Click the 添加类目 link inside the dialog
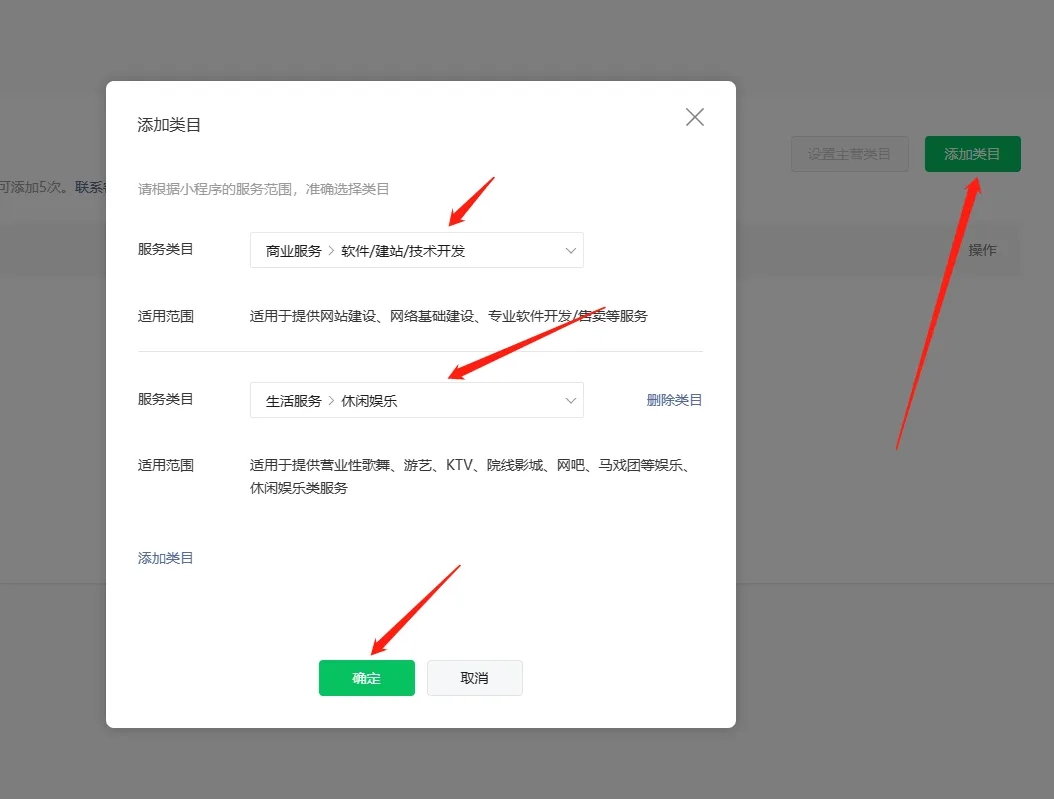This screenshot has width=1054, height=799. 165,558
